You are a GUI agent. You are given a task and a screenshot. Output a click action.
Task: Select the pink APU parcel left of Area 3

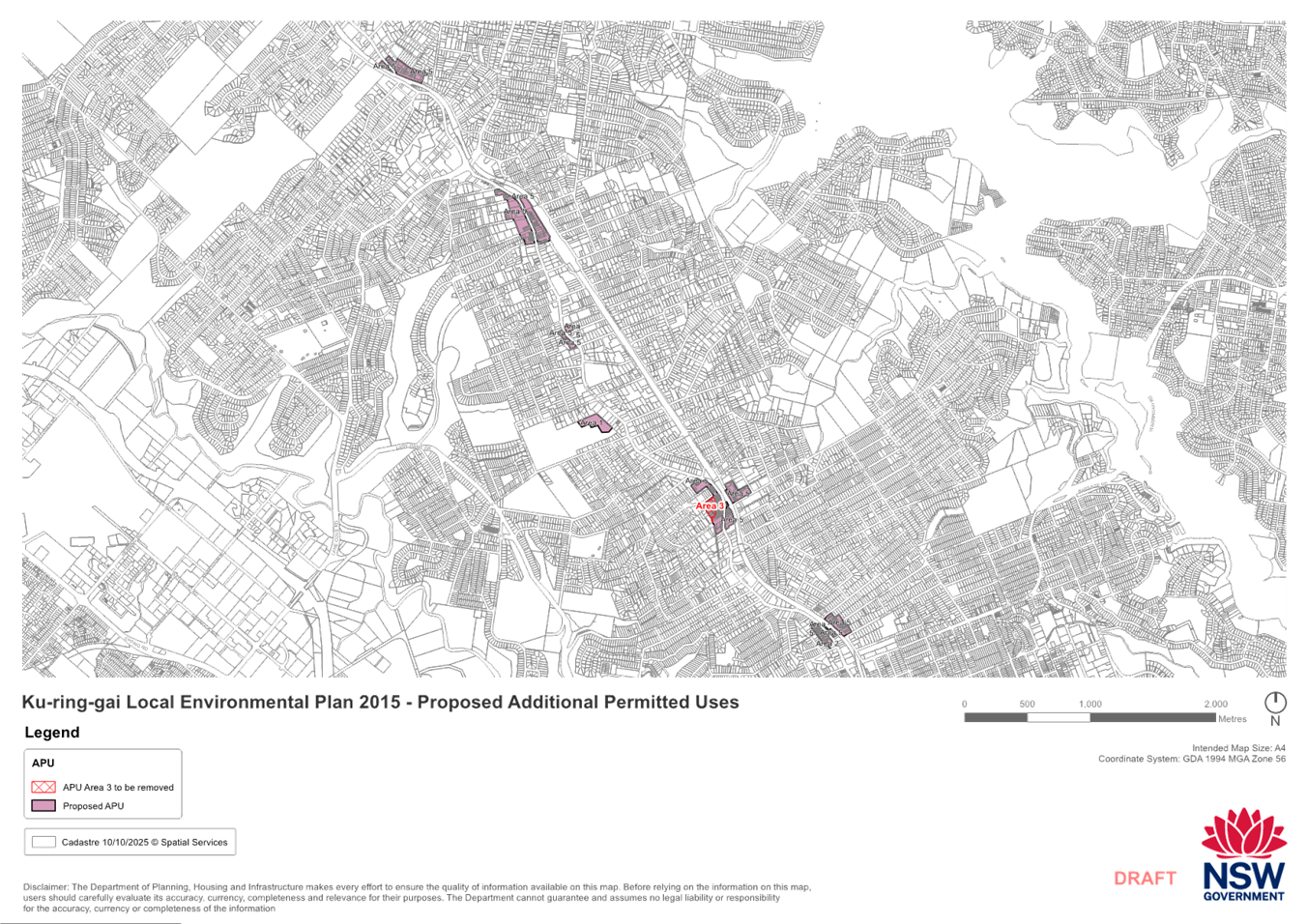594,422
